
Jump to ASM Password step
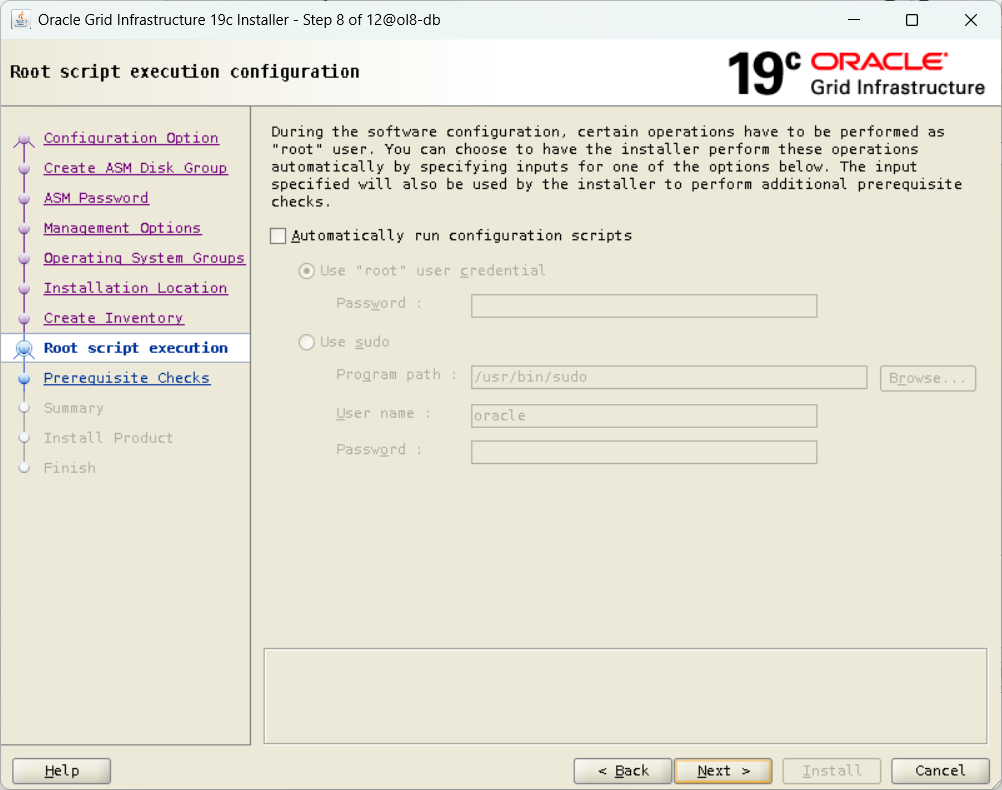click(x=96, y=198)
